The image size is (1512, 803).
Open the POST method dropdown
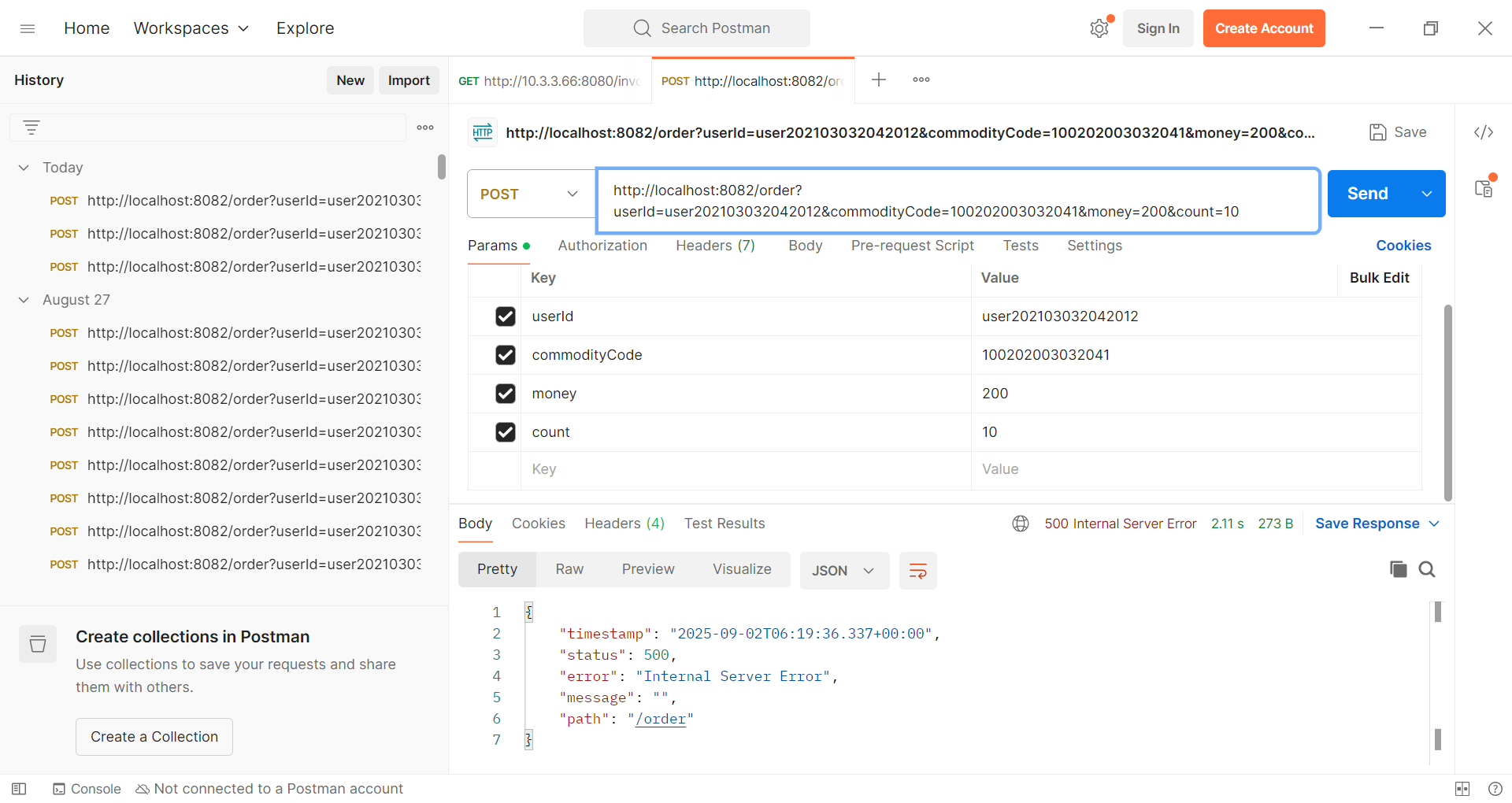pyautogui.click(x=532, y=194)
